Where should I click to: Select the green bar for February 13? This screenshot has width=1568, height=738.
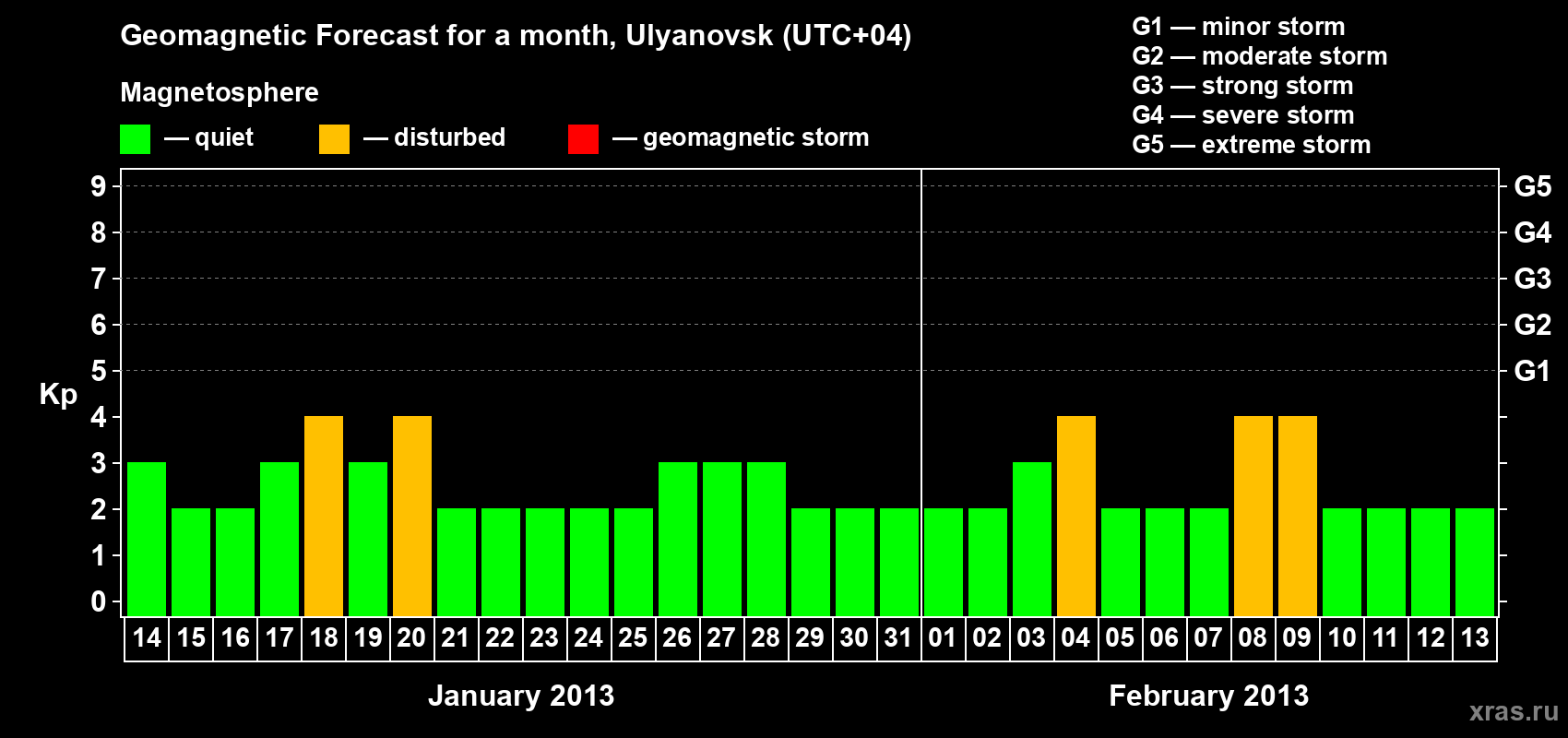pyautogui.click(x=1475, y=563)
